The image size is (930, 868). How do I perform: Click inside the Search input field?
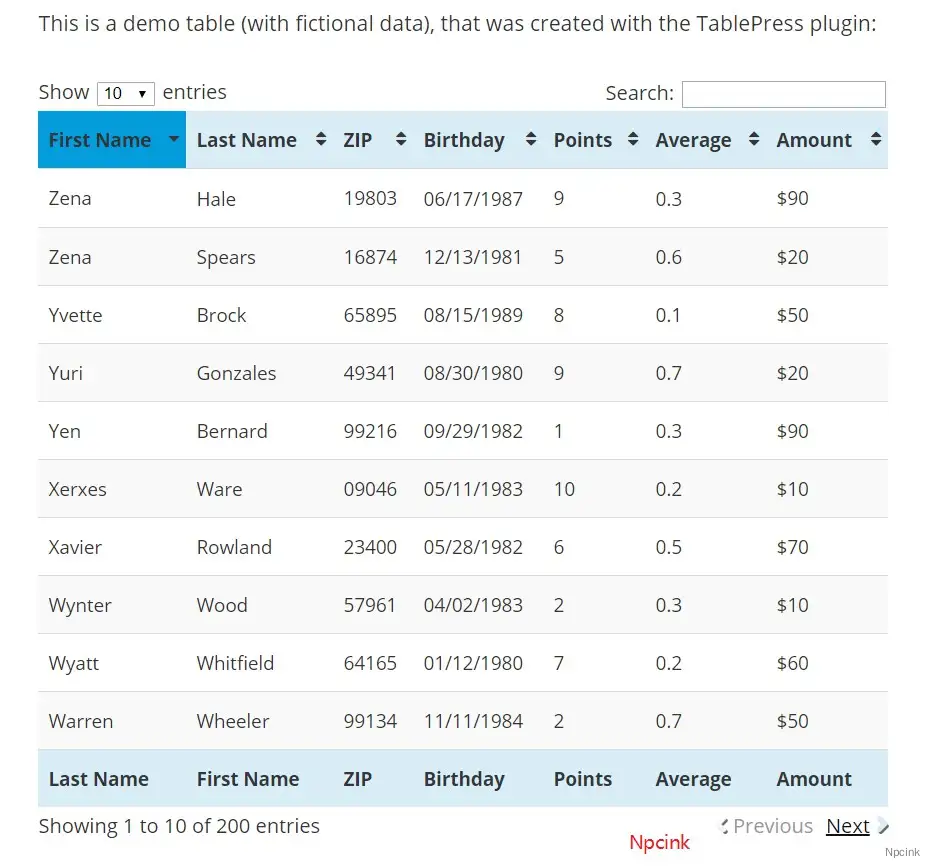point(784,94)
